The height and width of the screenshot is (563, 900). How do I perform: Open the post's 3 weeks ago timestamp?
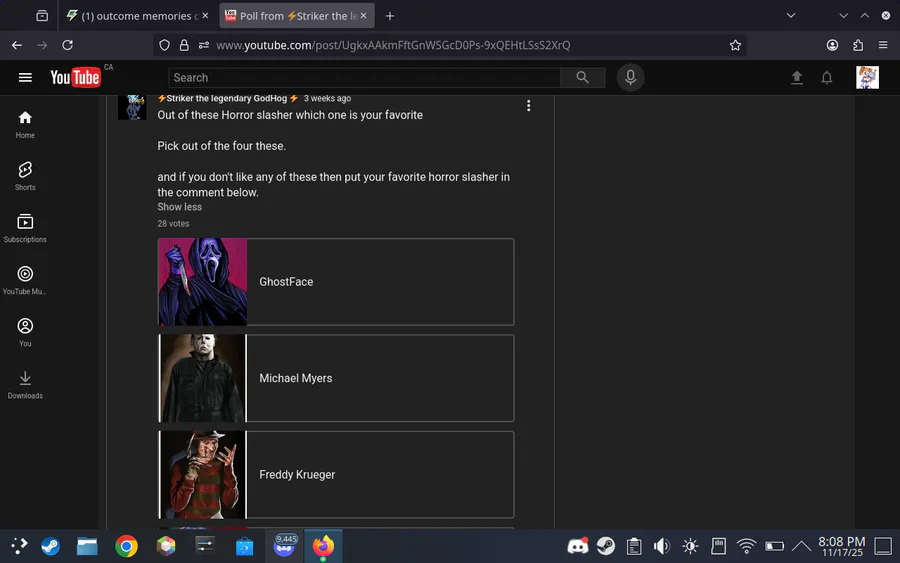[327, 98]
